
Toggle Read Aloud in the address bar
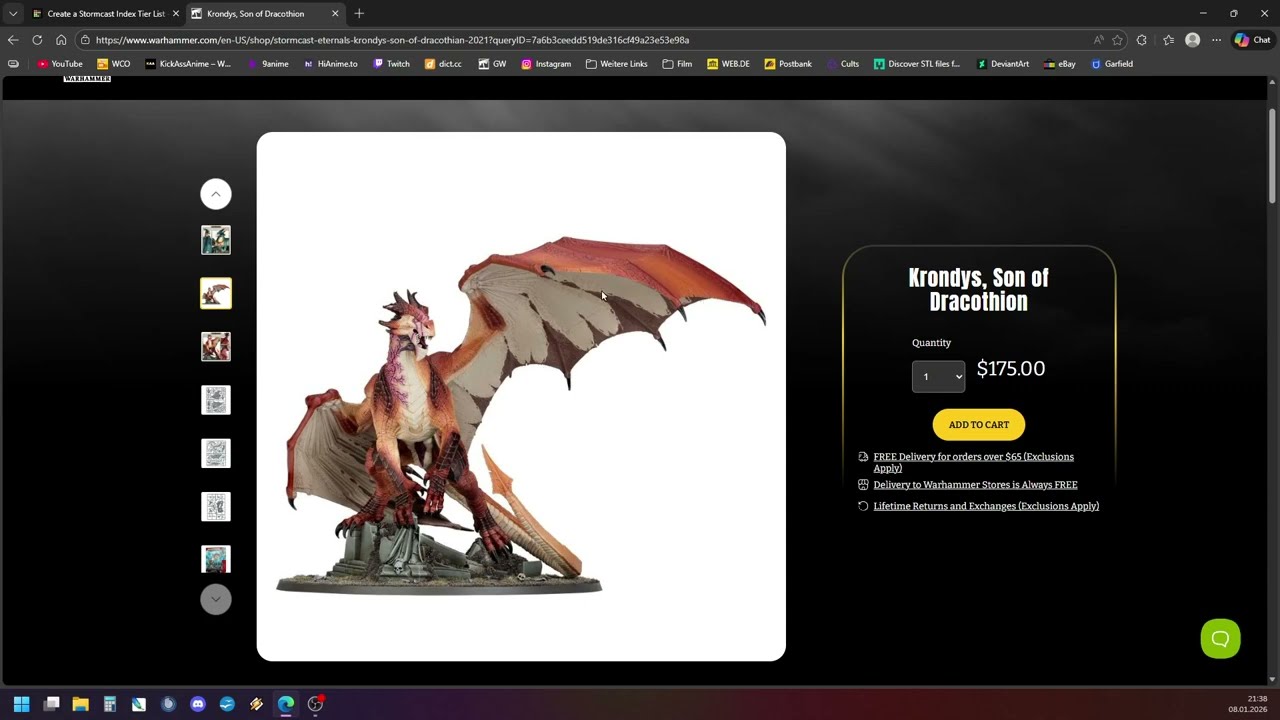(1098, 40)
